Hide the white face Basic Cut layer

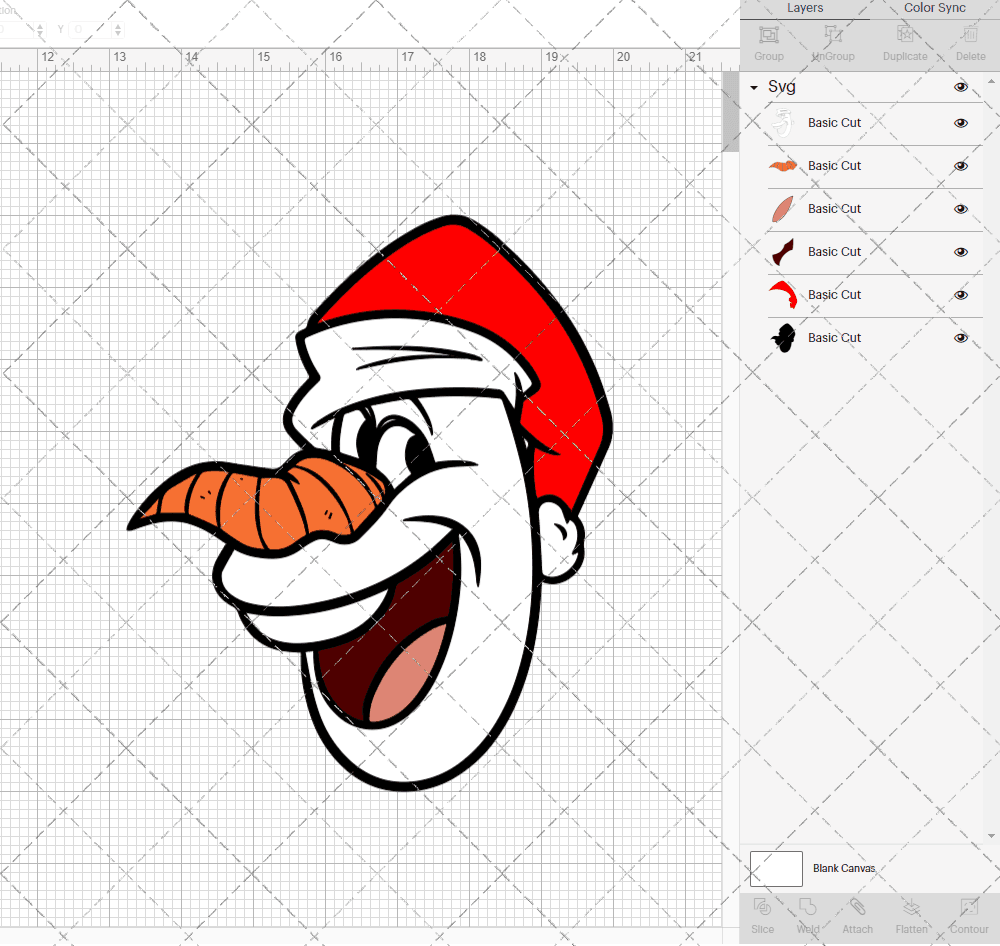pos(960,123)
